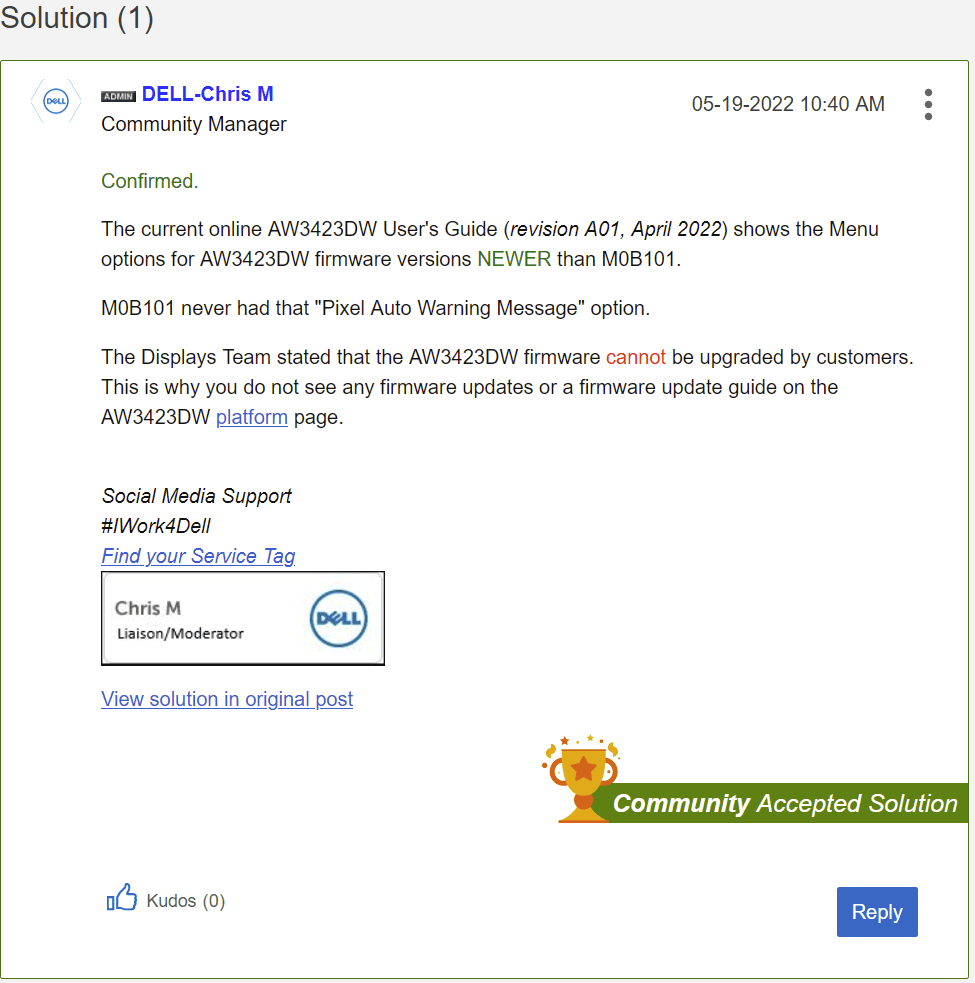The width and height of the screenshot is (975, 983).
Task: Click the Chris M Liaison/Moderator signature image
Action: 243,618
